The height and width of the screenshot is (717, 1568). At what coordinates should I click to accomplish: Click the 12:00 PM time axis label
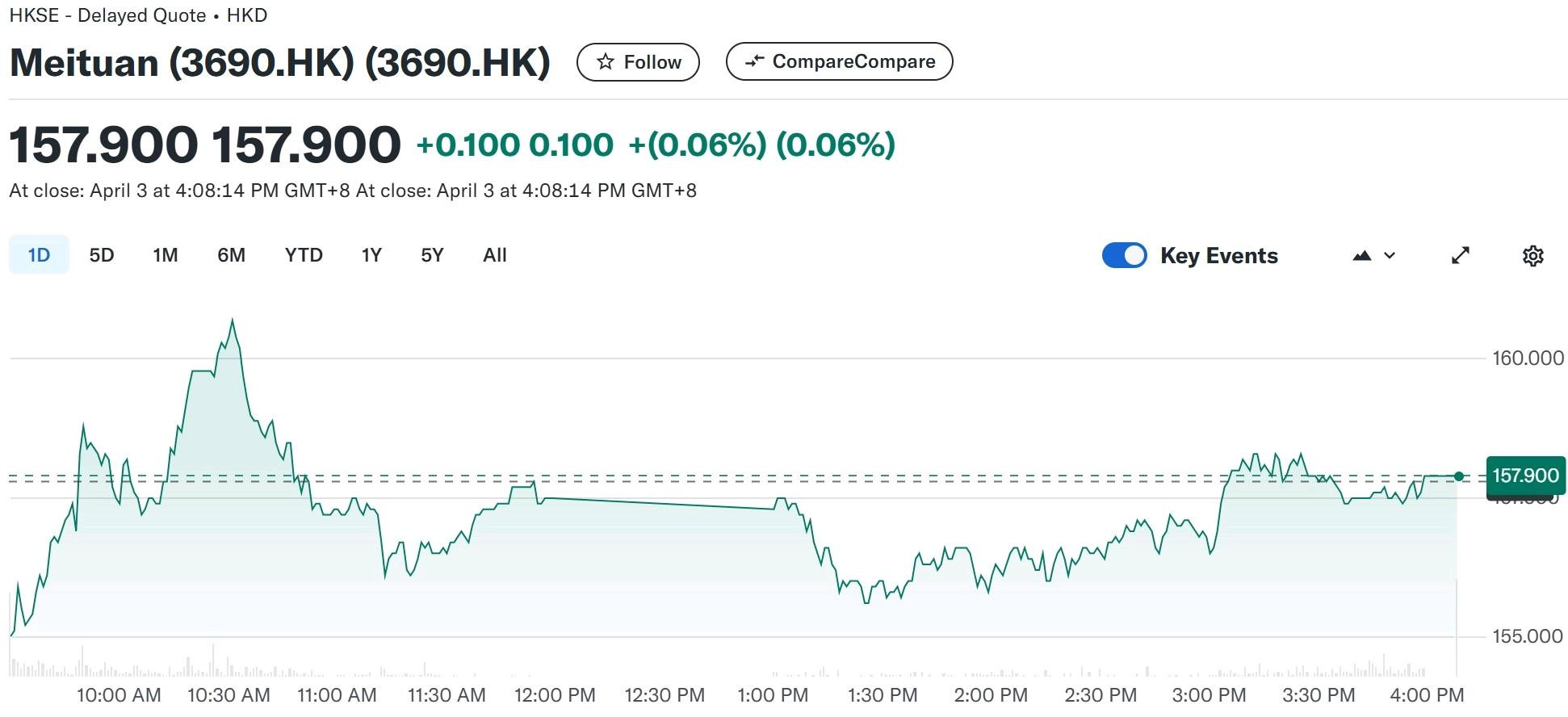point(555,695)
